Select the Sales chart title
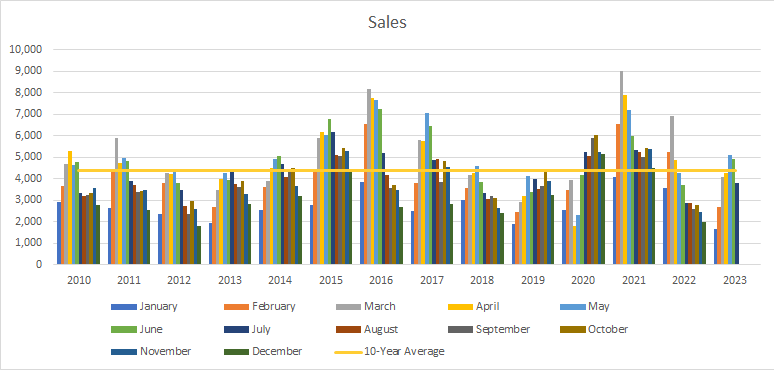 pyautogui.click(x=387, y=22)
